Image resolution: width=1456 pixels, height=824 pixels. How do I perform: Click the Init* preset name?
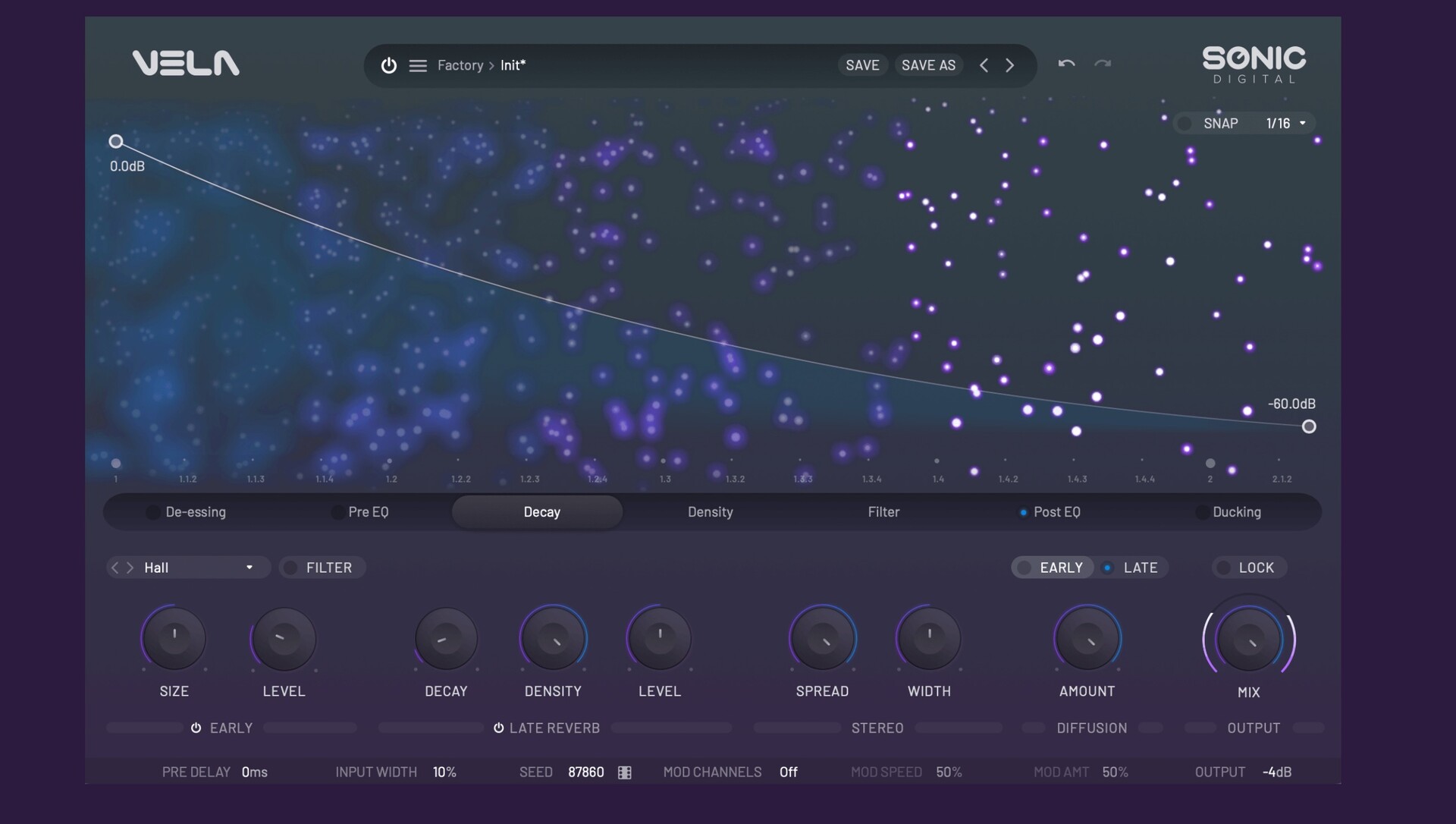(513, 65)
